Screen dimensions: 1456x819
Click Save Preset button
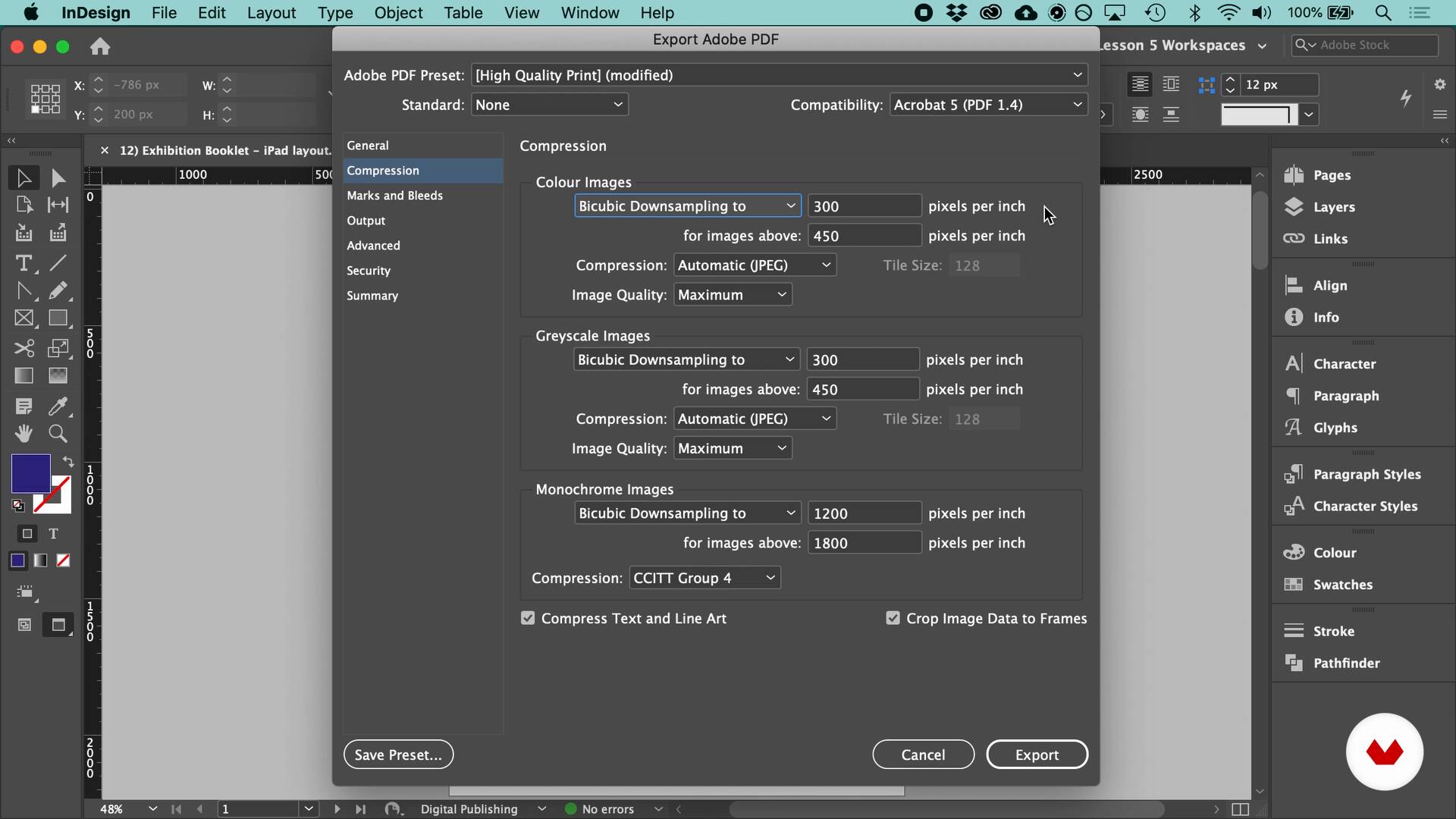398,755
